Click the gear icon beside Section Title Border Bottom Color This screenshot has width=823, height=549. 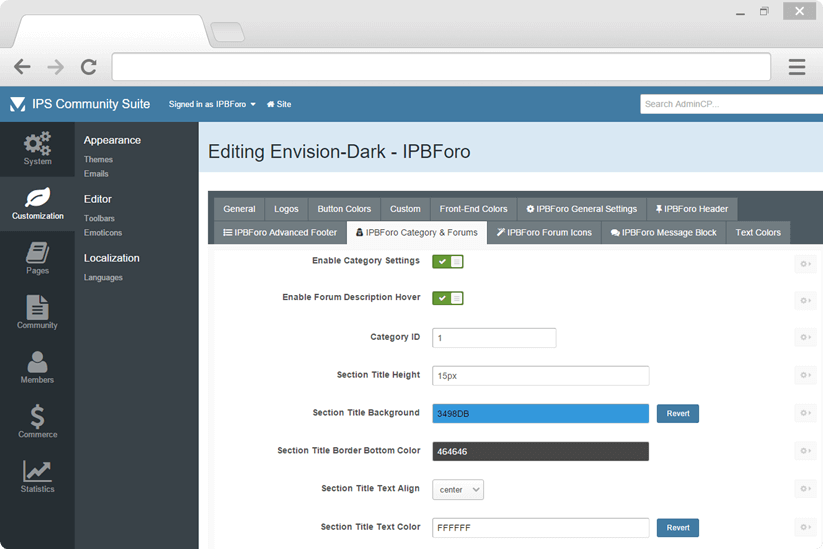[x=805, y=451]
